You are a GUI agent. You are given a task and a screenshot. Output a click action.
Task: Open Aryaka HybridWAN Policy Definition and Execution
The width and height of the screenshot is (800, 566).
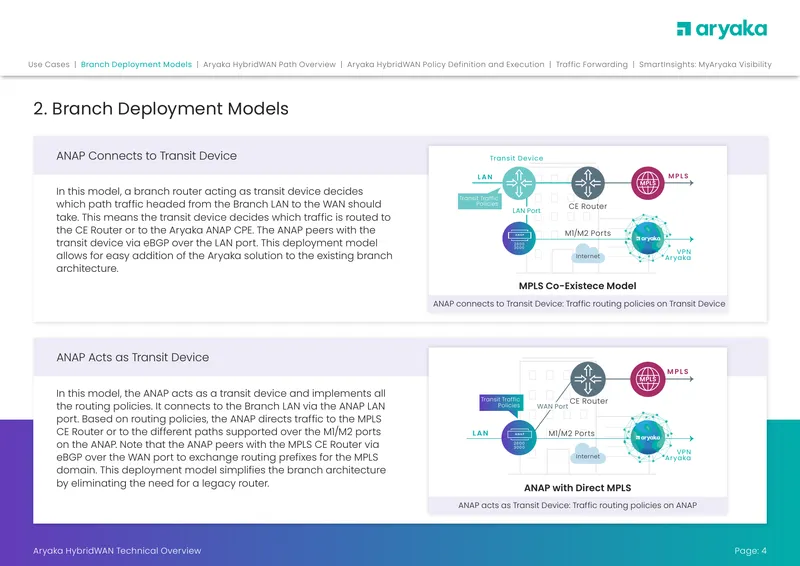pos(445,64)
